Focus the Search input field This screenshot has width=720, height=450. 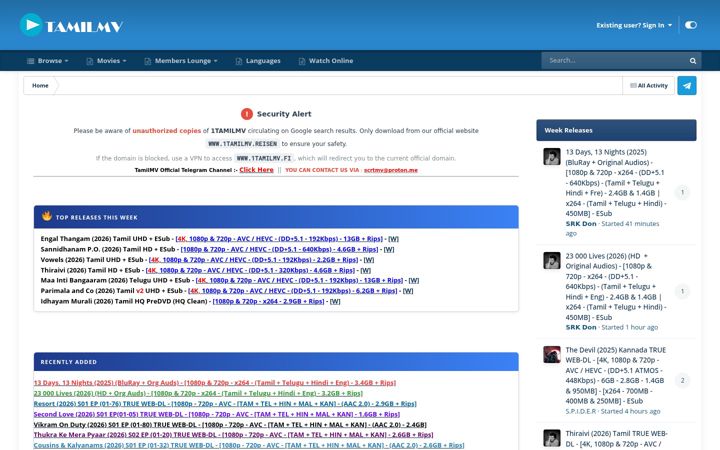click(x=615, y=61)
